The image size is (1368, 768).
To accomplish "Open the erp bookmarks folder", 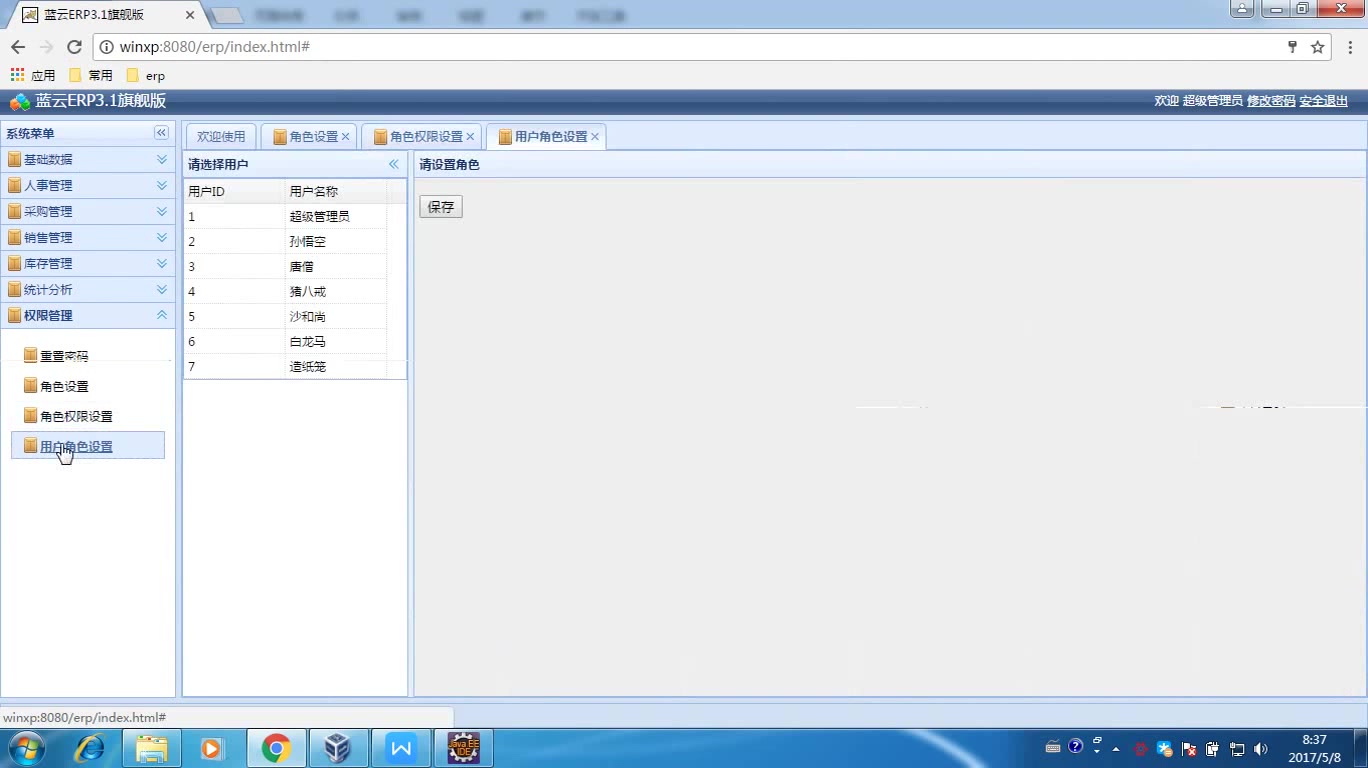I will pos(146,75).
